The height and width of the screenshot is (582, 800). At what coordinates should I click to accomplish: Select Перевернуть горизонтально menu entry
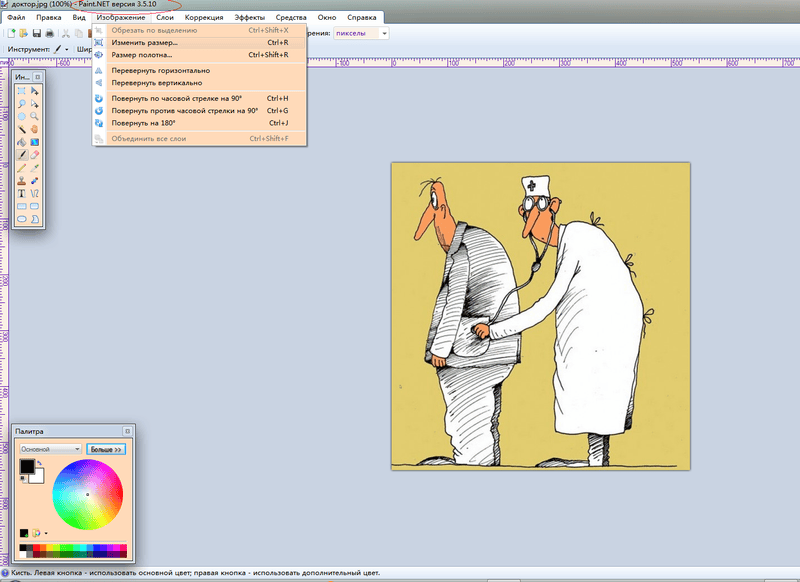(160, 71)
